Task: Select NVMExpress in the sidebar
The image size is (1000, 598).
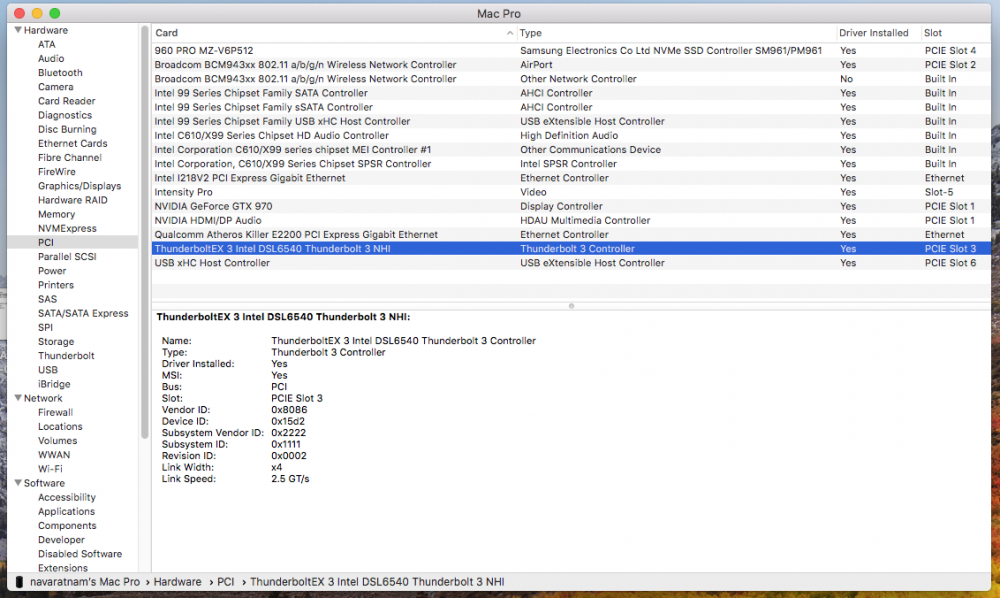Action: coord(67,228)
